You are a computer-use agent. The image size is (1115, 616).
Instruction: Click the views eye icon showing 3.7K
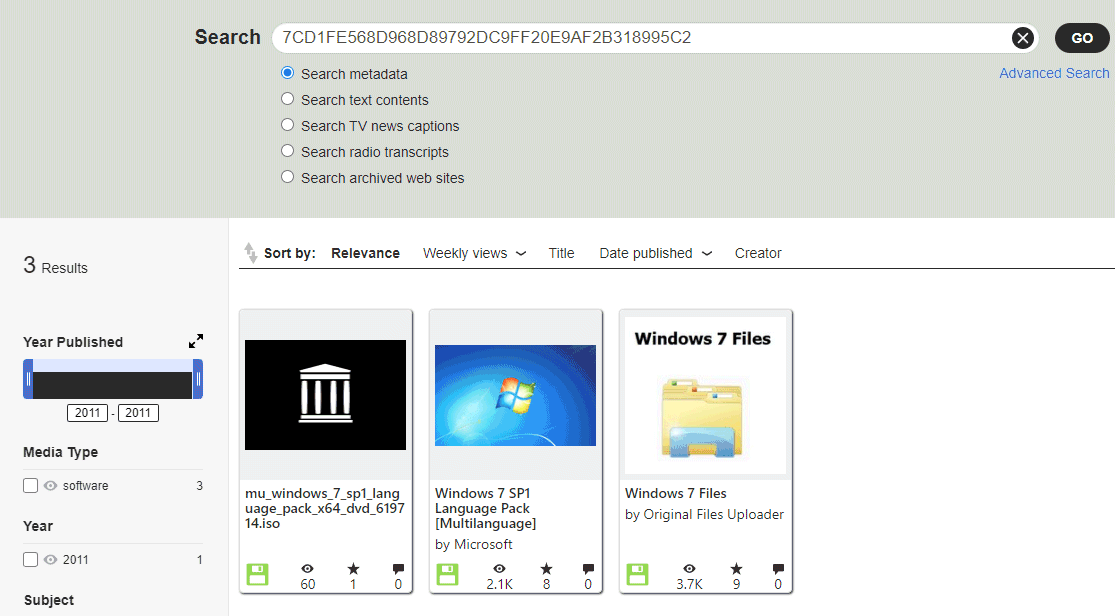tap(690, 569)
